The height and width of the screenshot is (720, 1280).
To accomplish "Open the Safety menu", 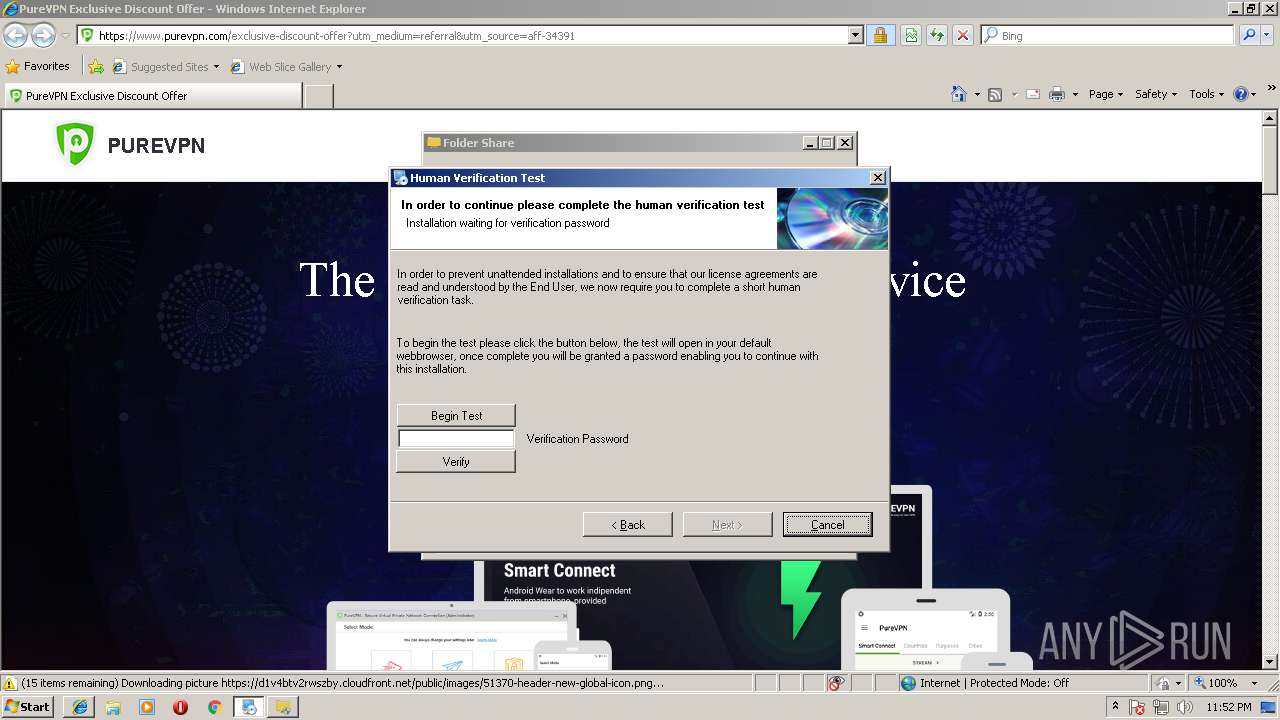I will point(1155,94).
